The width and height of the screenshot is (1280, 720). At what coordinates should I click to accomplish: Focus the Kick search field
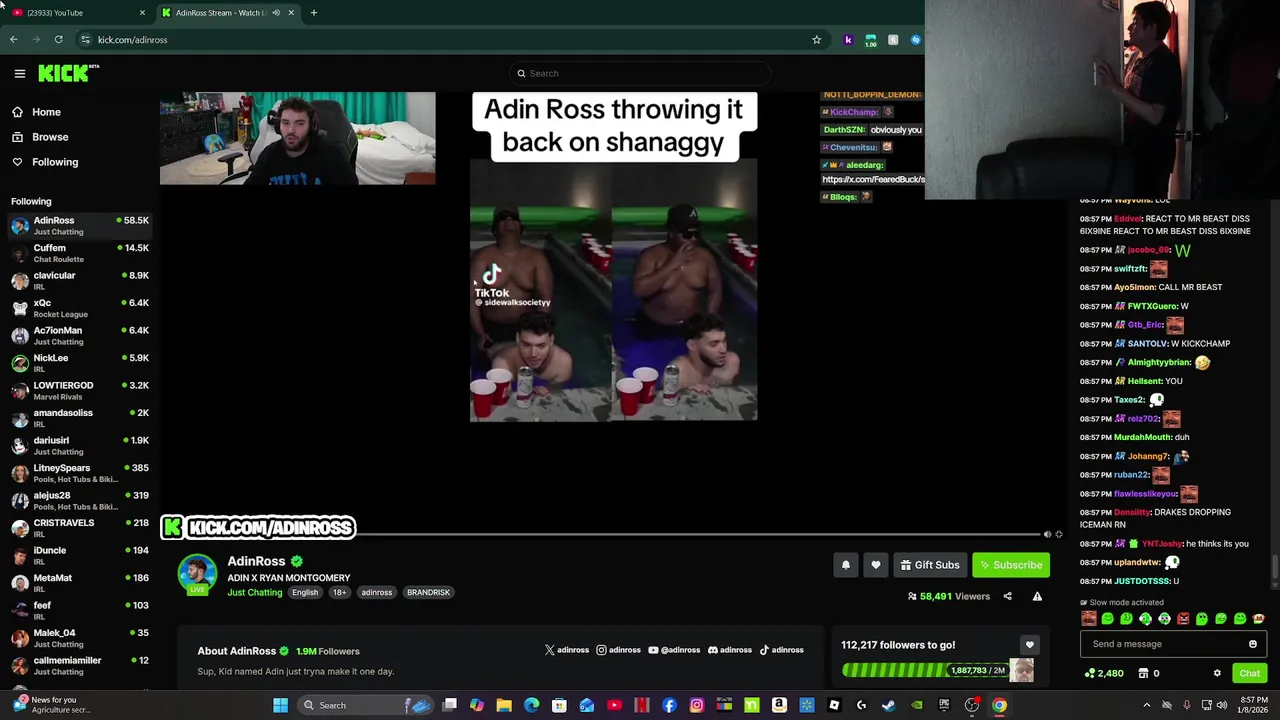(640, 73)
